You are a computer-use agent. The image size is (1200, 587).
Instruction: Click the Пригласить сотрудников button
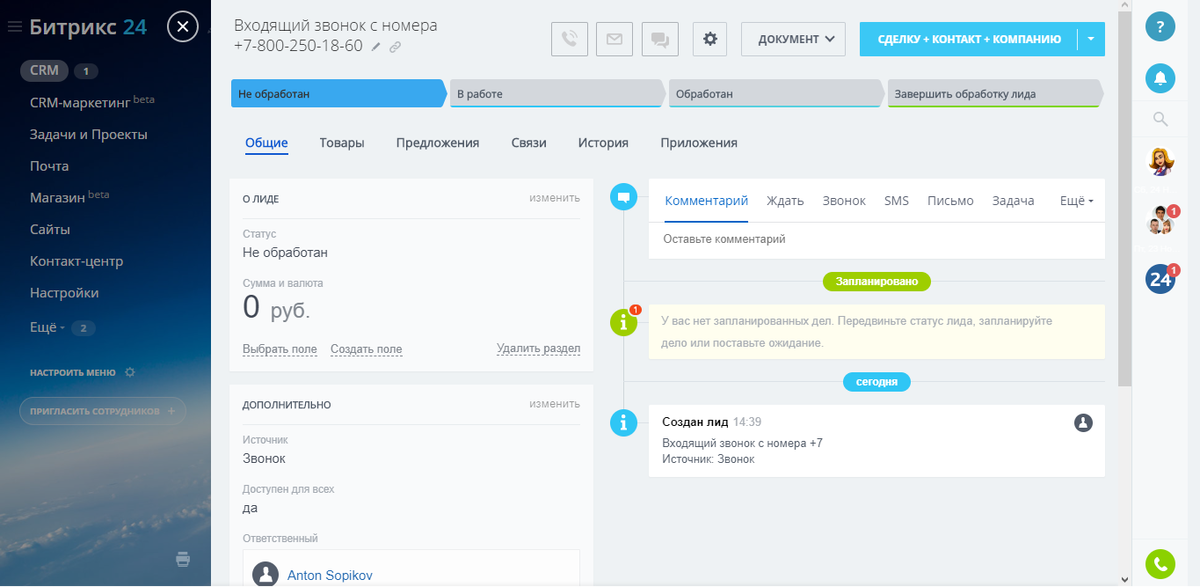pos(103,411)
